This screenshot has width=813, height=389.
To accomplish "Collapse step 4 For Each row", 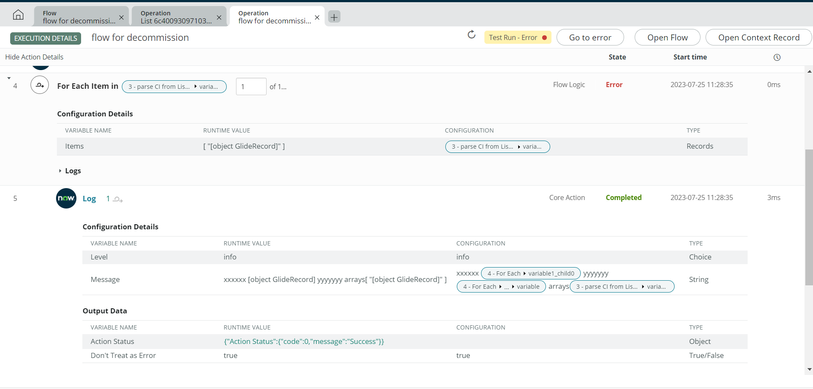I will tap(9, 78).
